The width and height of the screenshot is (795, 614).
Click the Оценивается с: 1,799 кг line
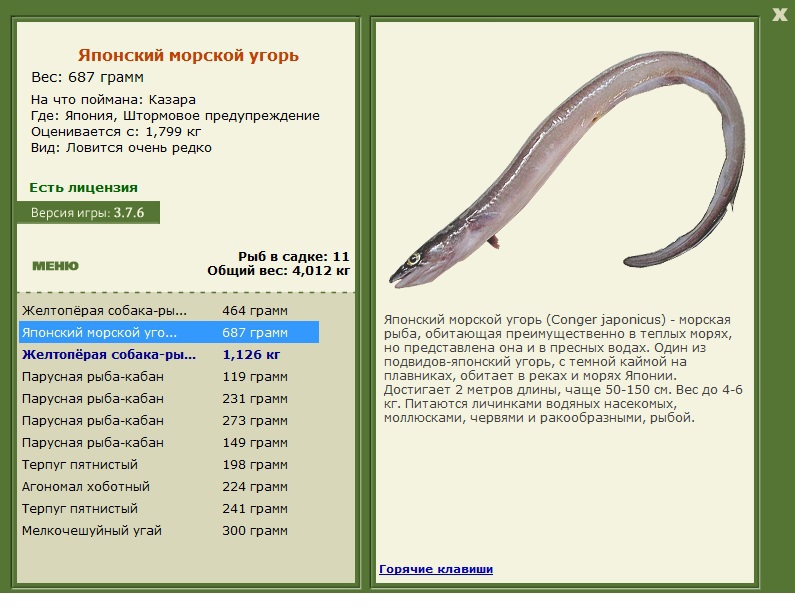pos(116,132)
